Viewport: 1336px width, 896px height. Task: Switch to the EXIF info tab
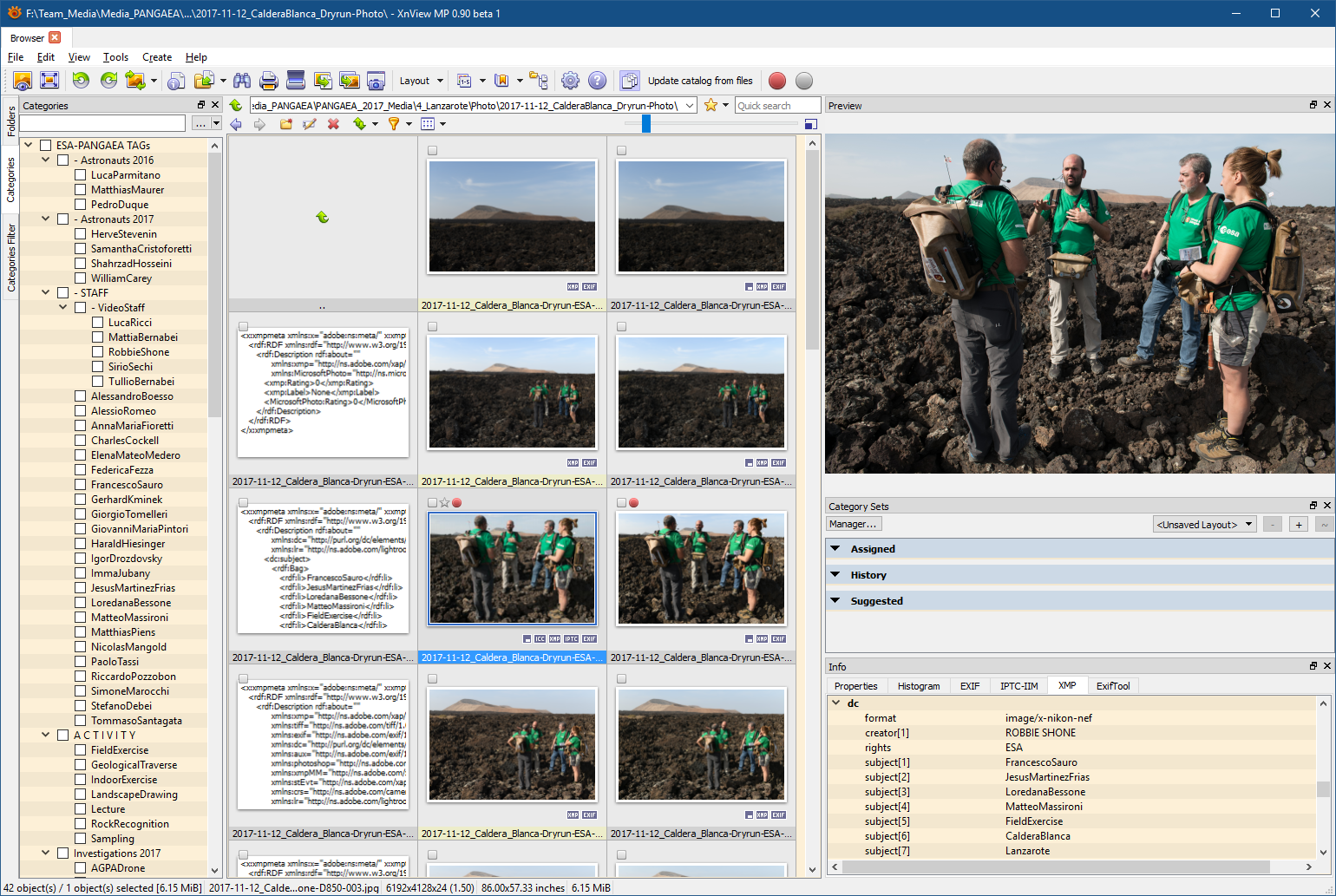pyautogui.click(x=969, y=686)
